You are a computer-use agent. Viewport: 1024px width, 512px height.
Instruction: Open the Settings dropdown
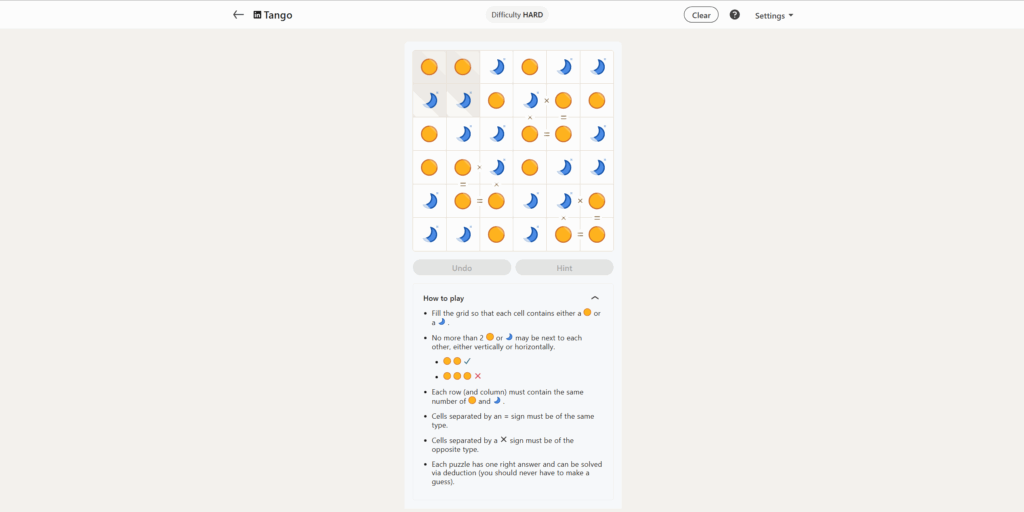(773, 16)
